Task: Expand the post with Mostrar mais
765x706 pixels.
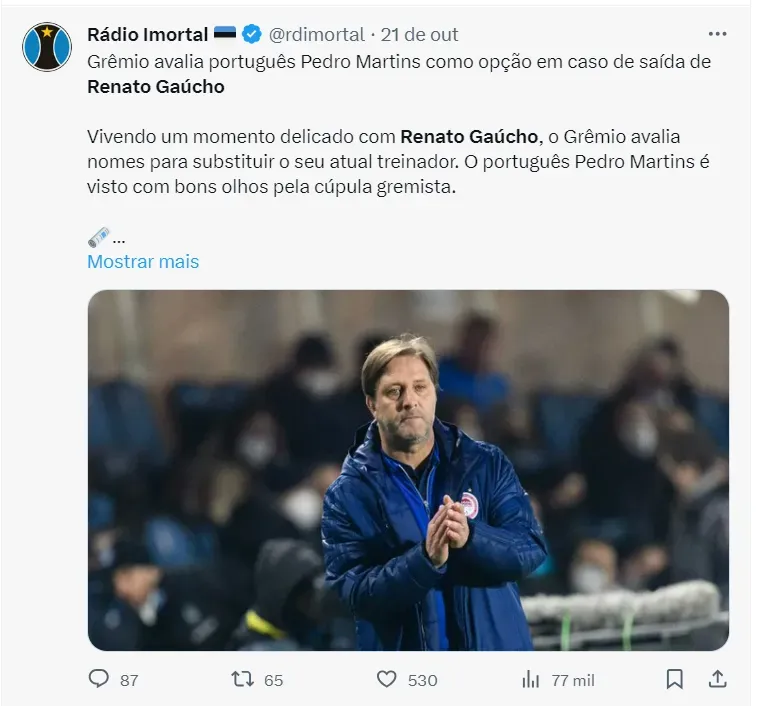Action: tap(143, 262)
